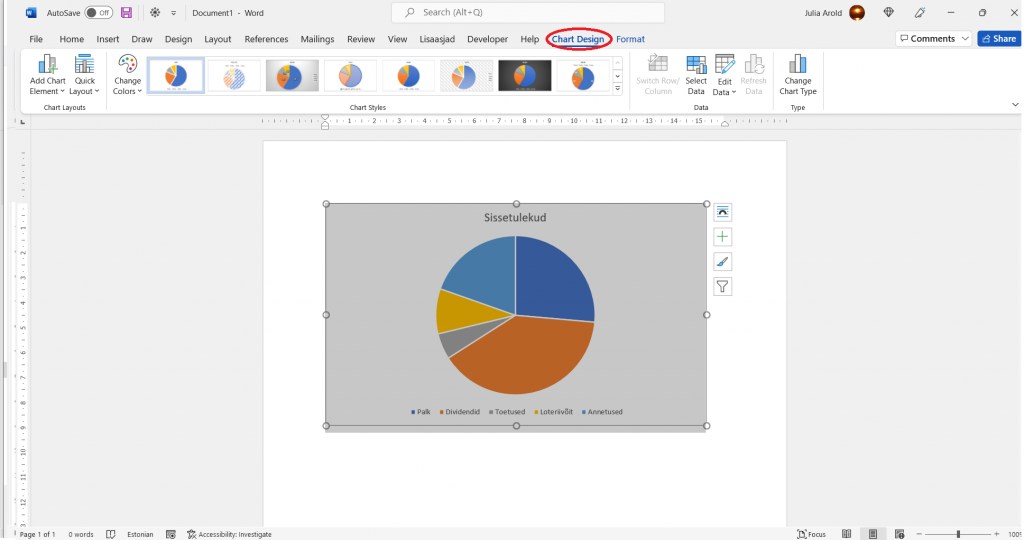
Task: Click the Loteriivõit legend entry
Action: (x=553, y=412)
